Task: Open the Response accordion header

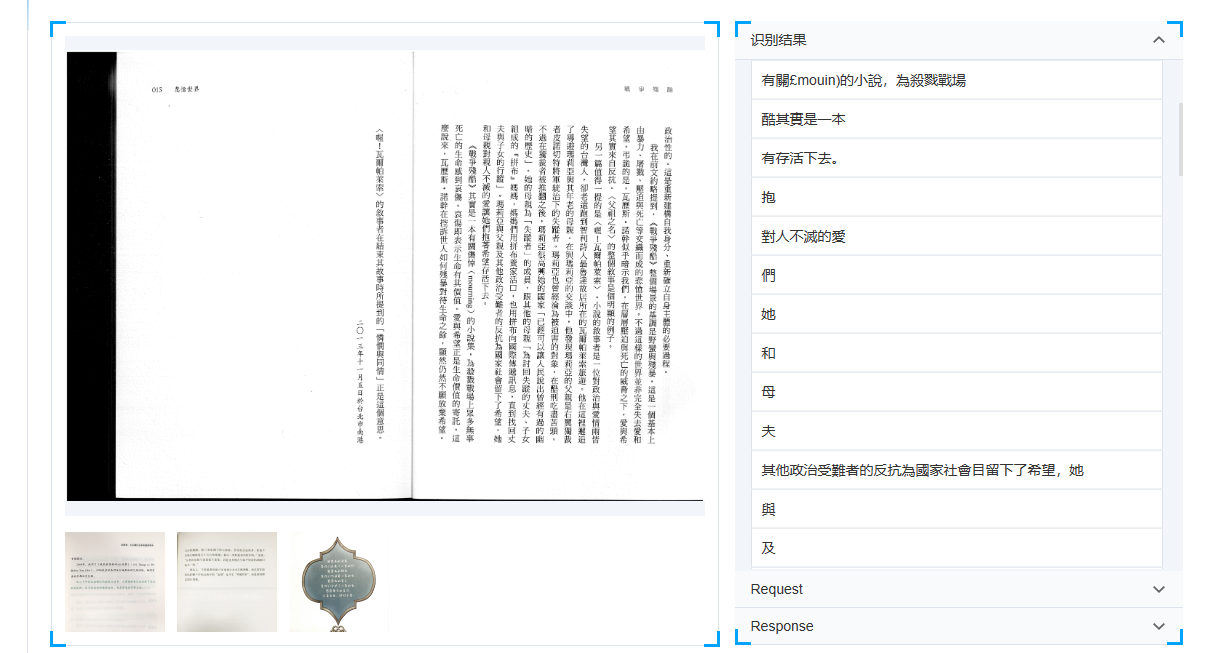Action: coord(782,626)
